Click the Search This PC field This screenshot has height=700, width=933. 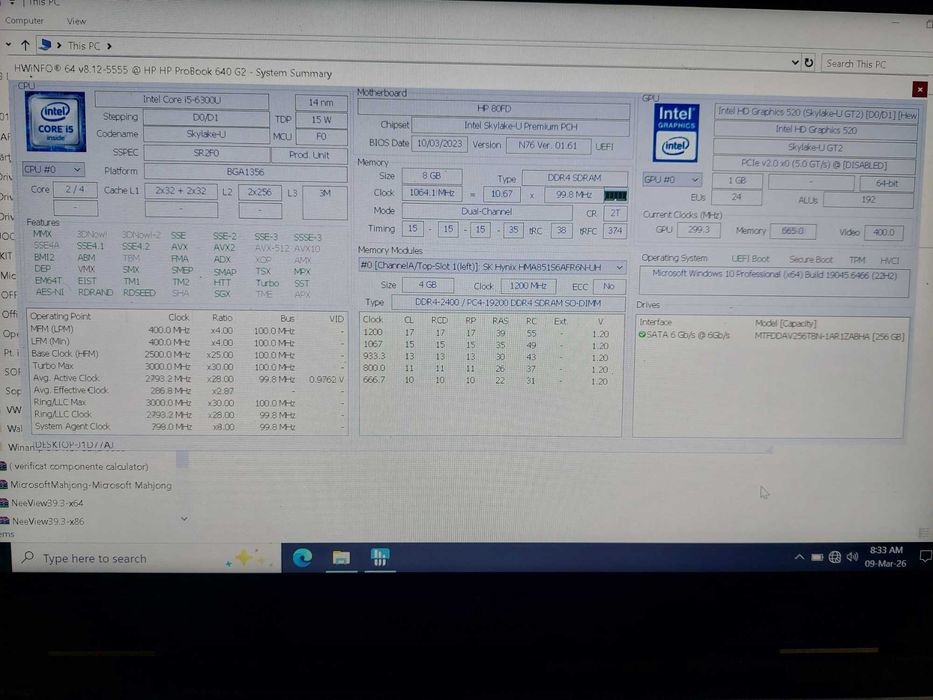pos(876,64)
